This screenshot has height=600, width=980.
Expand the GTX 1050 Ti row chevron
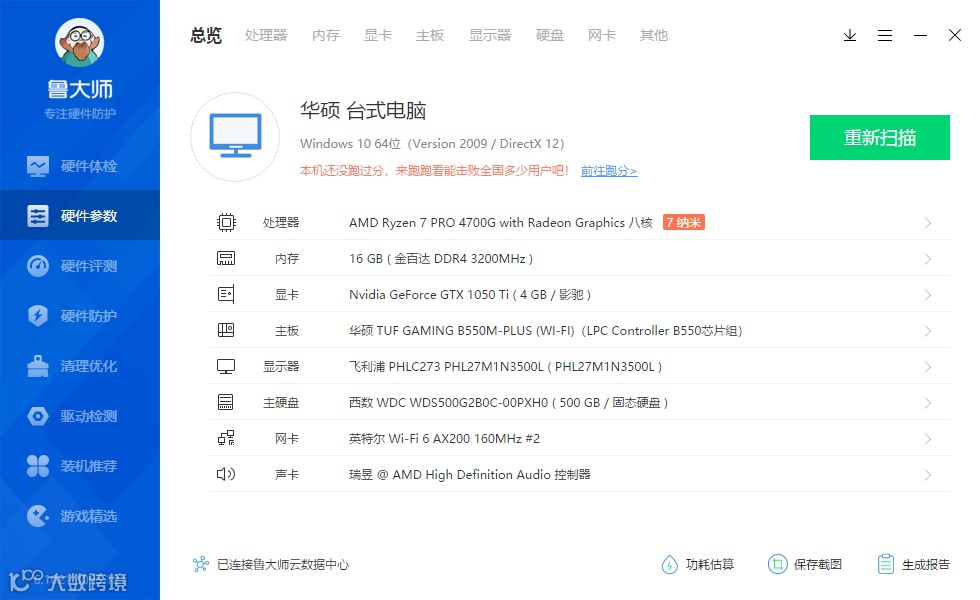pyautogui.click(x=928, y=295)
